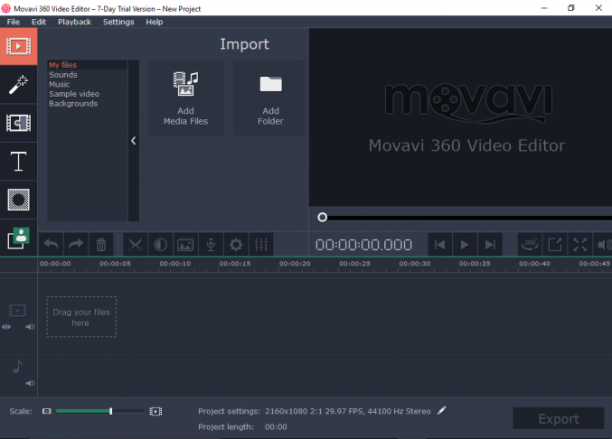The width and height of the screenshot is (612, 439).
Task: Select Sounds category
Action: (x=63, y=75)
